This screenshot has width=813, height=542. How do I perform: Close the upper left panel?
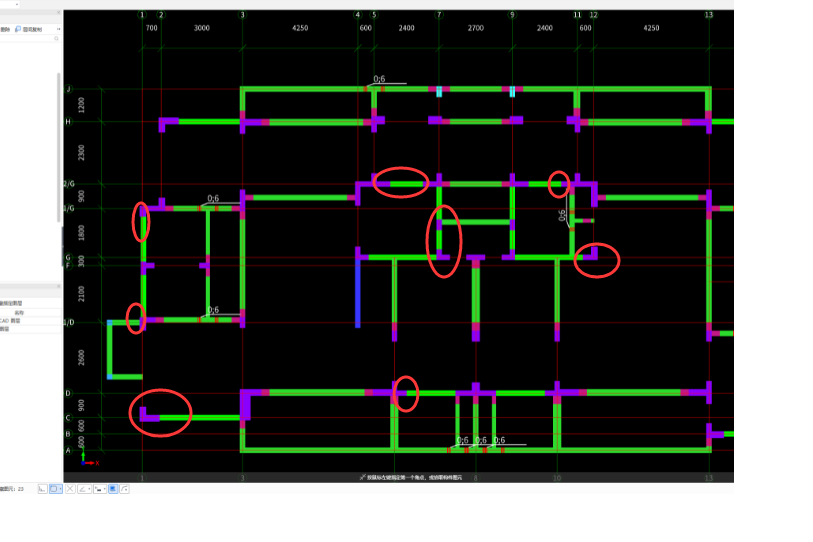[58, 12]
